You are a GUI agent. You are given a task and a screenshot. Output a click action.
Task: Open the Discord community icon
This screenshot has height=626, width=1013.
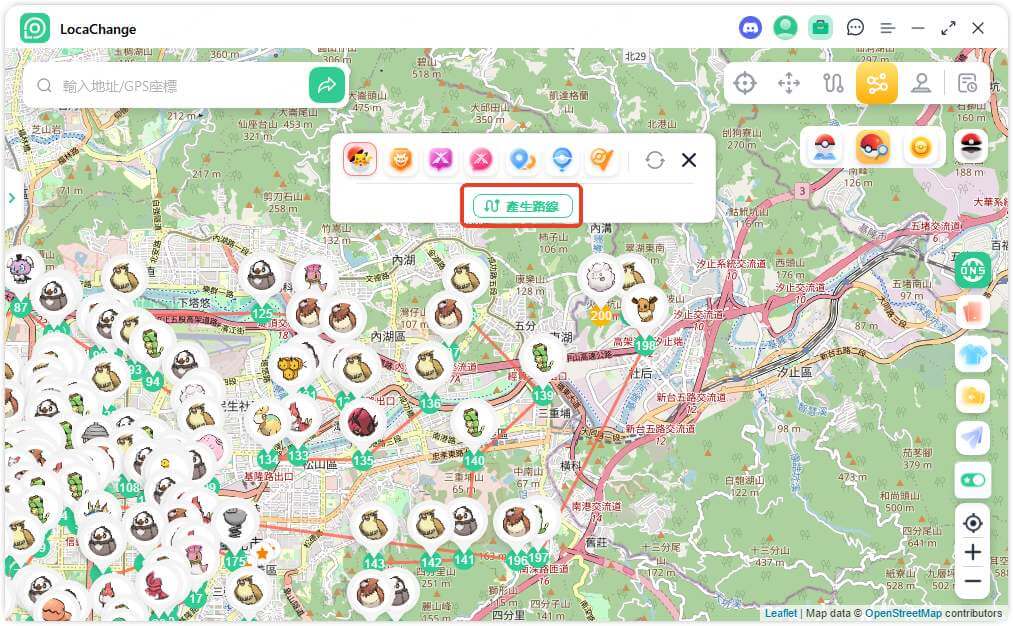click(749, 28)
